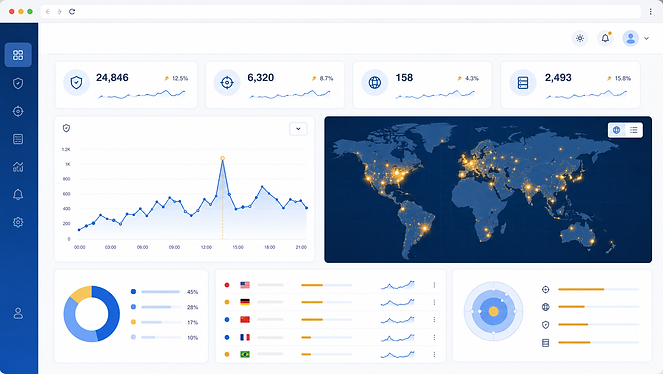Open notifications bell in top bar
Viewport: 663px width, 374px height.
(605, 38)
